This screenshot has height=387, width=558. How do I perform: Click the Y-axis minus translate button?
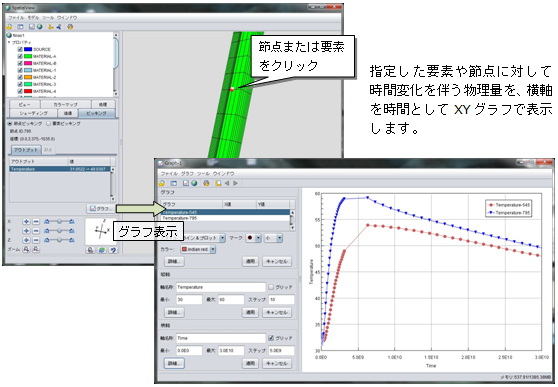point(36,231)
